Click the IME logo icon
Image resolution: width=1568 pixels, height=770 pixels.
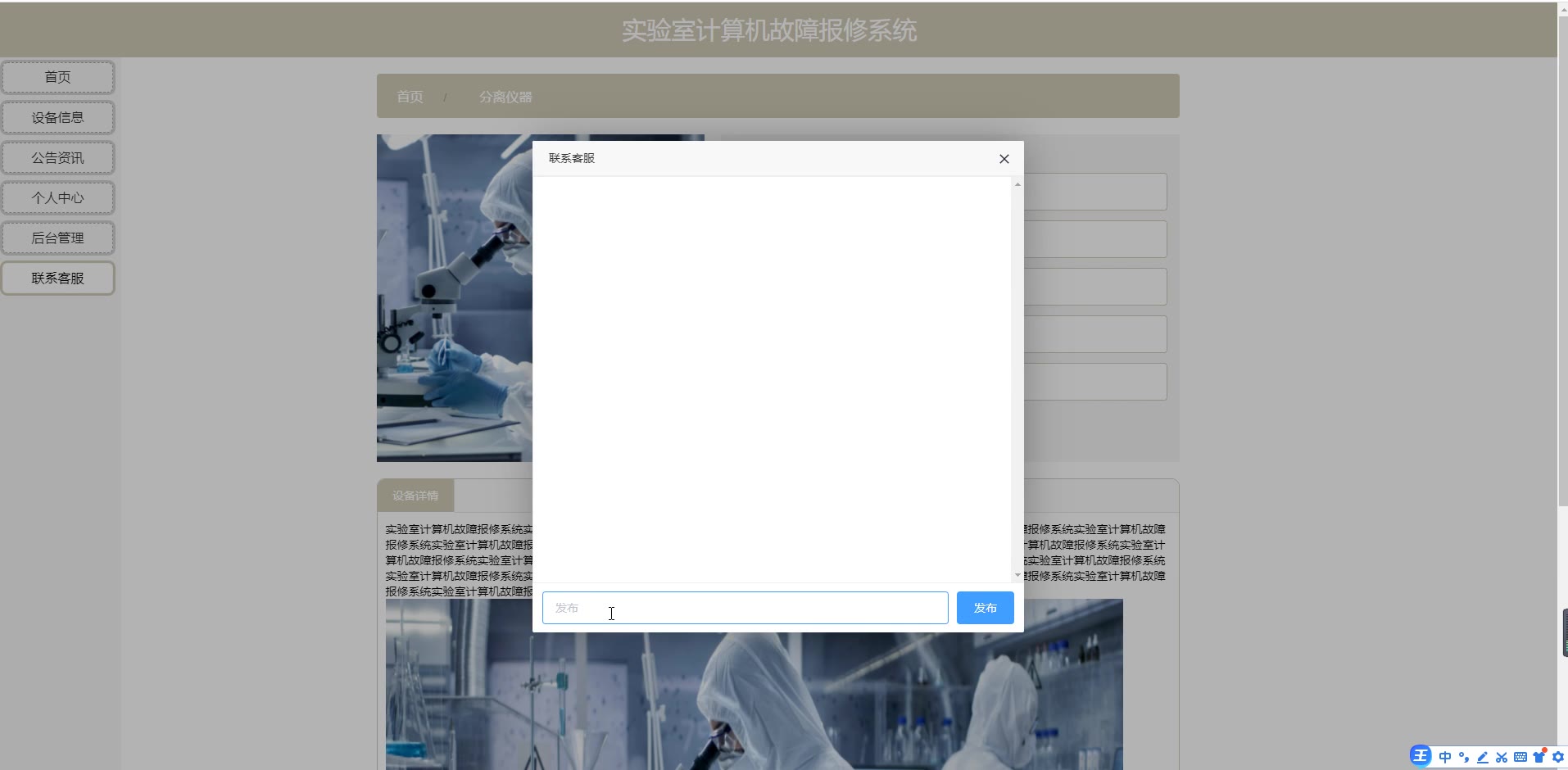(1420, 756)
